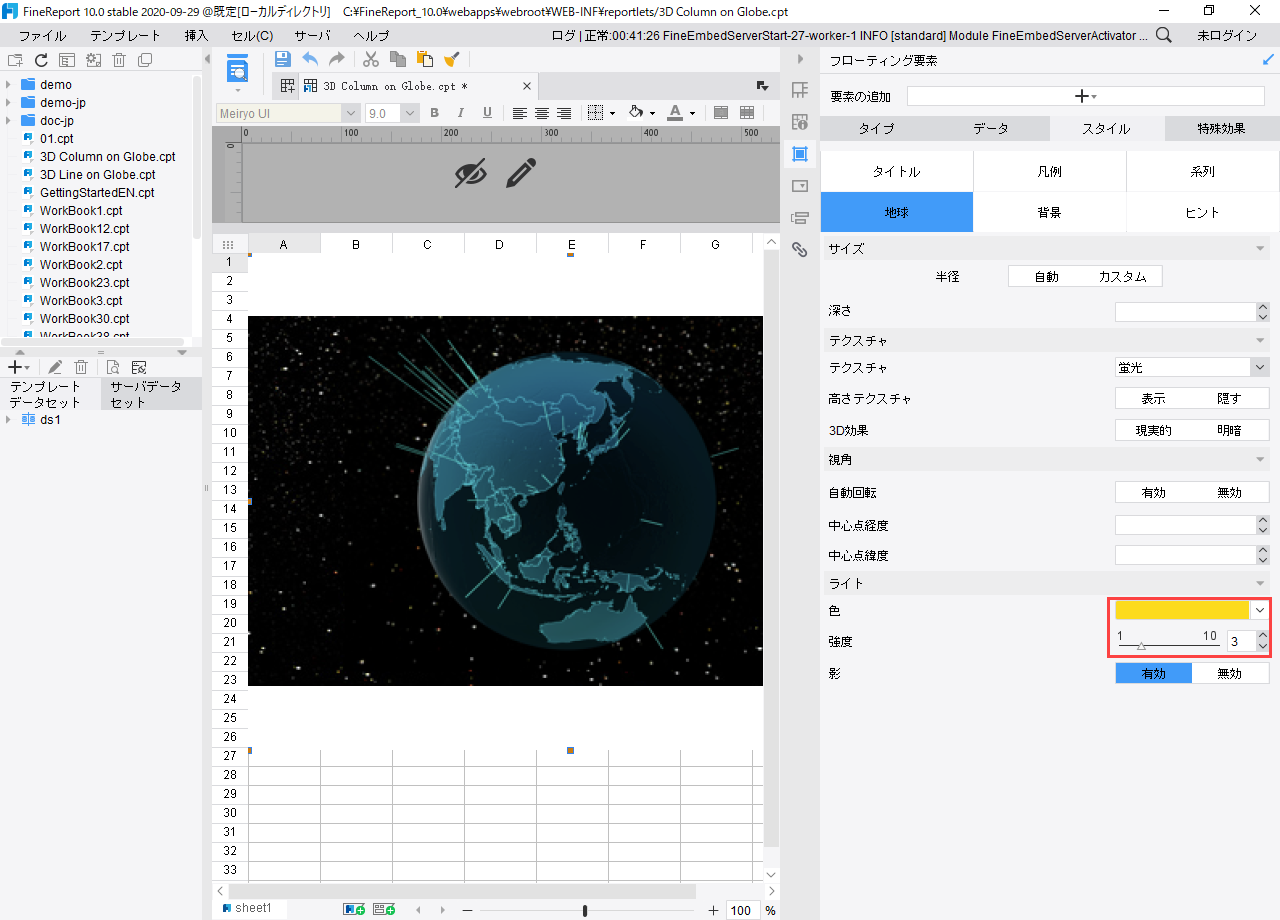Click the search magnifier in top bar
This screenshot has width=1280, height=920.
[1164, 35]
